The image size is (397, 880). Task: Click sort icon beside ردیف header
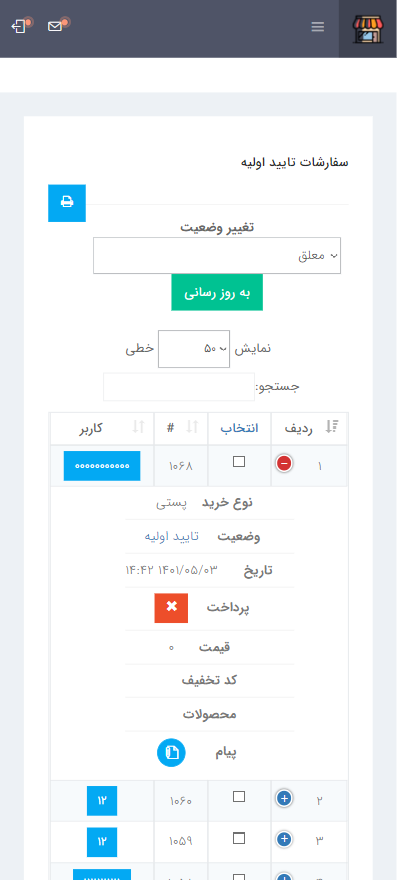click(x=331, y=427)
